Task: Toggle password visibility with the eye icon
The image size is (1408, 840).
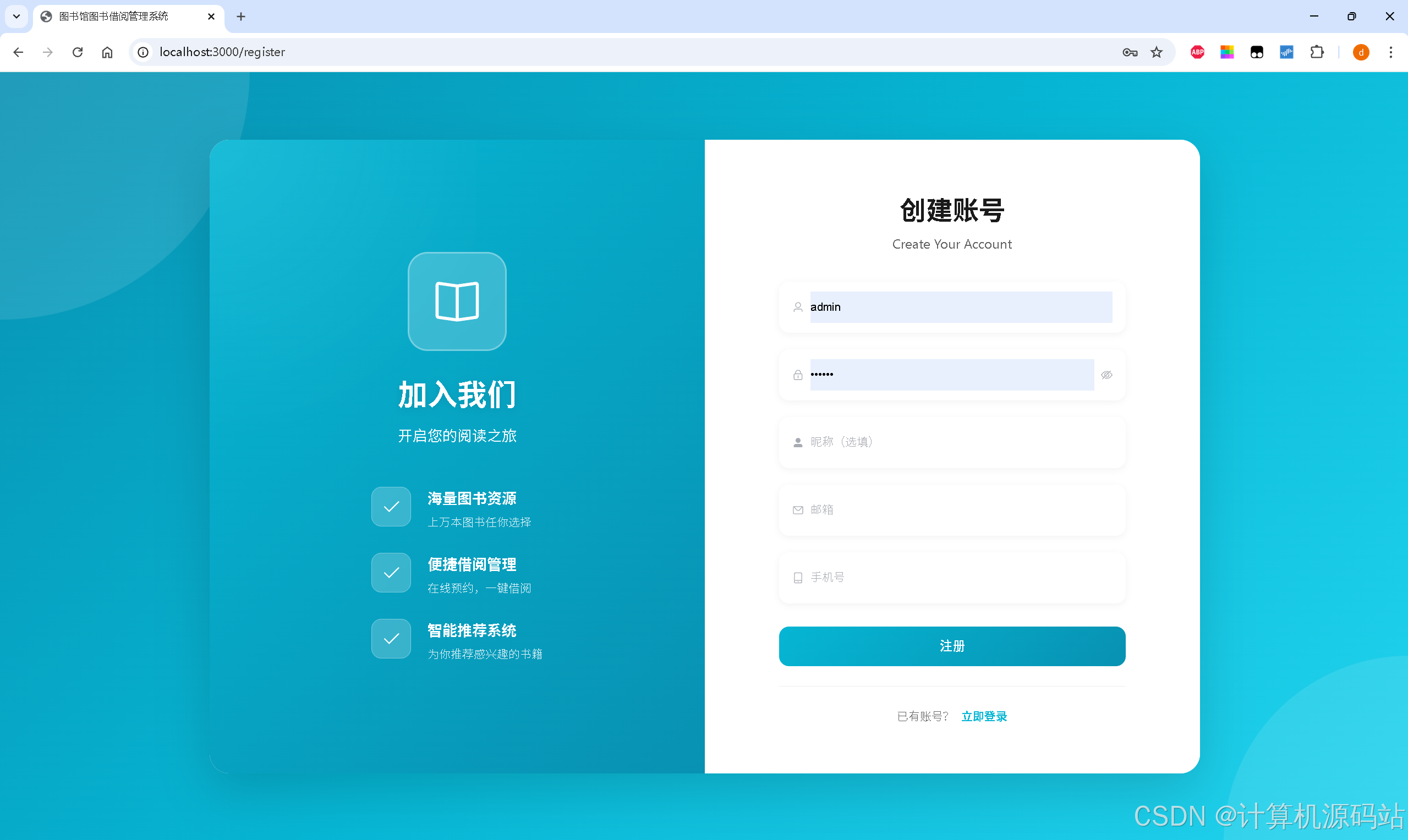Action: click(1106, 375)
